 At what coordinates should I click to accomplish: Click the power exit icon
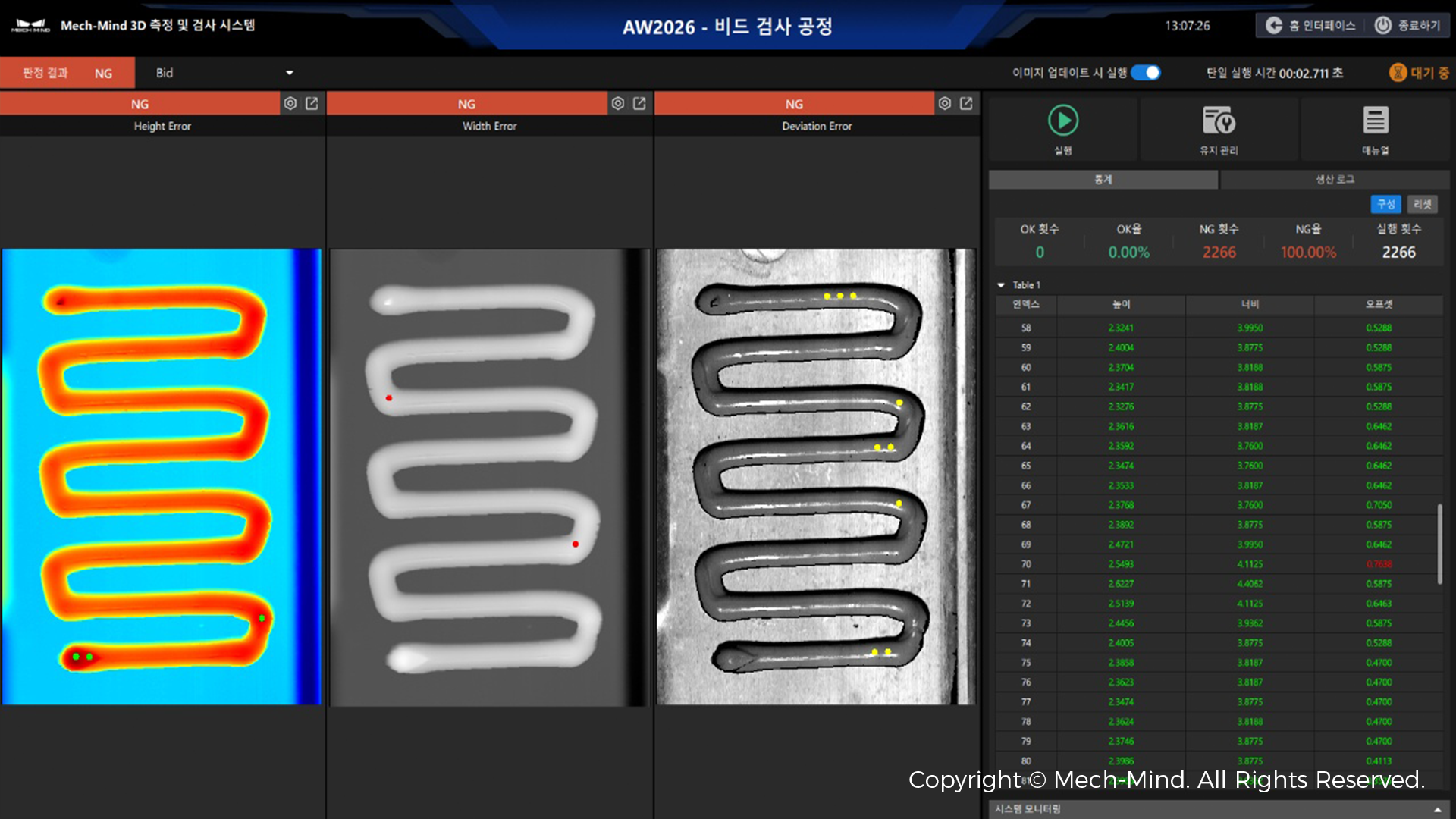(1383, 25)
